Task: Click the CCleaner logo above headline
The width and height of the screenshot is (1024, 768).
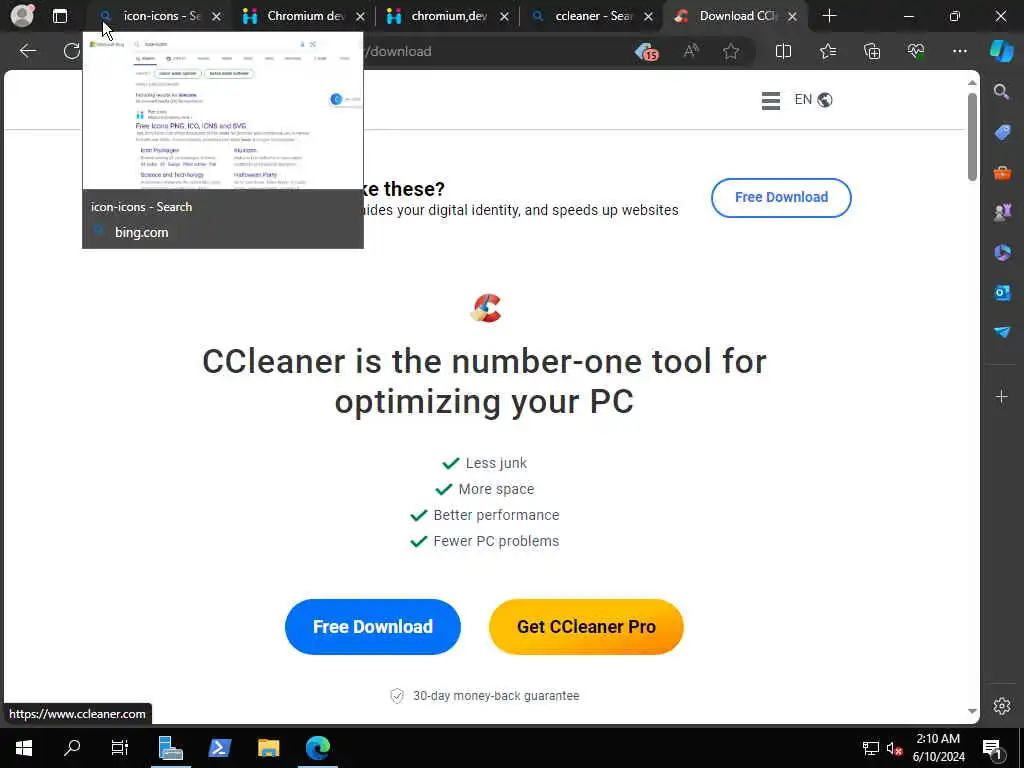Action: tap(486, 308)
